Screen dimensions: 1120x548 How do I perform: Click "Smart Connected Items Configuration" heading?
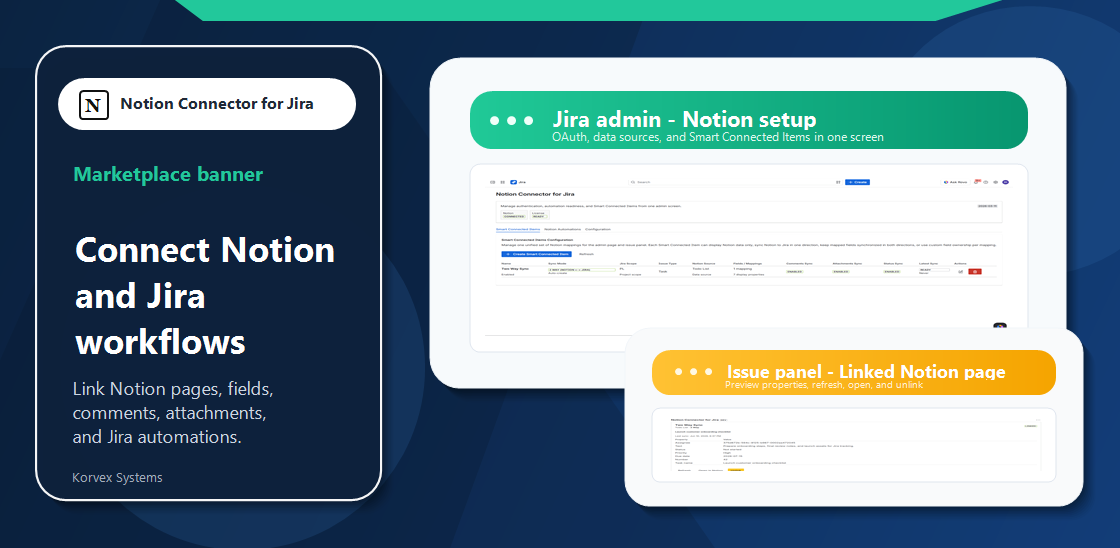(x=538, y=239)
